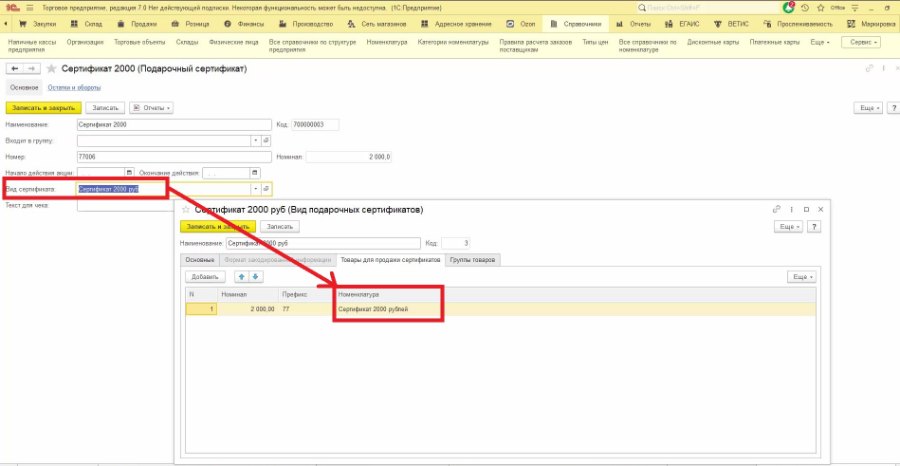The image size is (900, 466).
Task: Click Записать in the dialog
Action: 280,227
